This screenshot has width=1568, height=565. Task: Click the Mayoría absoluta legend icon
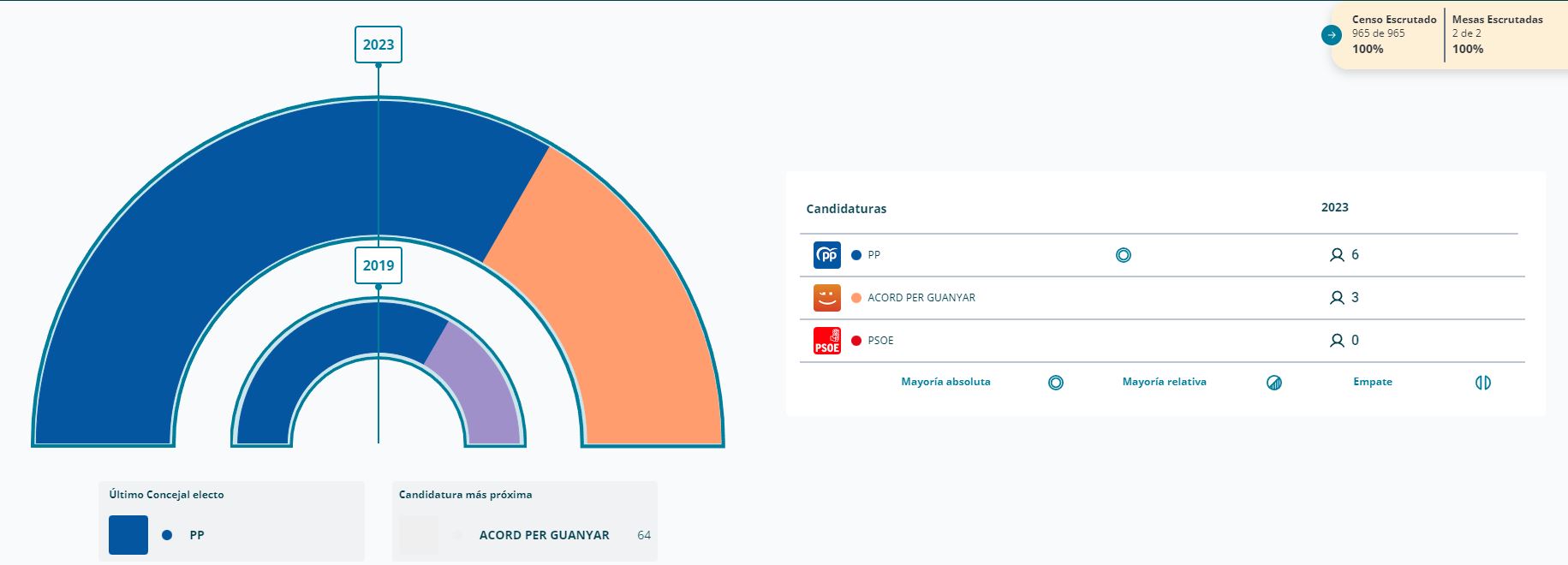point(1056,383)
